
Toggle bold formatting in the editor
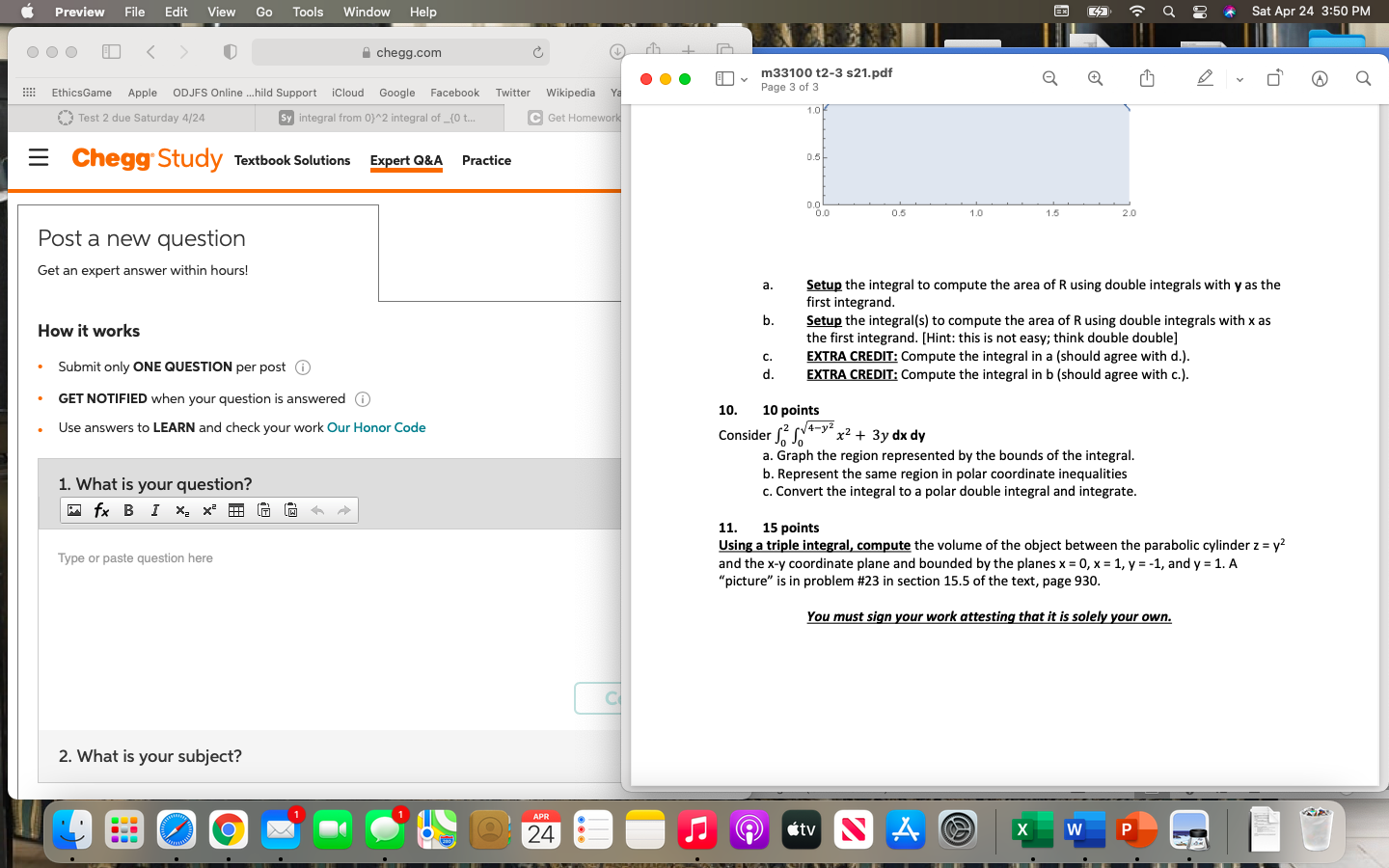pos(128,509)
